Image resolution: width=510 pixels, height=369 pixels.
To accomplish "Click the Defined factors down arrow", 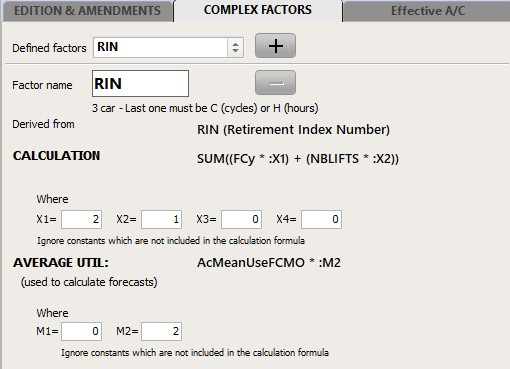I will [236, 51].
